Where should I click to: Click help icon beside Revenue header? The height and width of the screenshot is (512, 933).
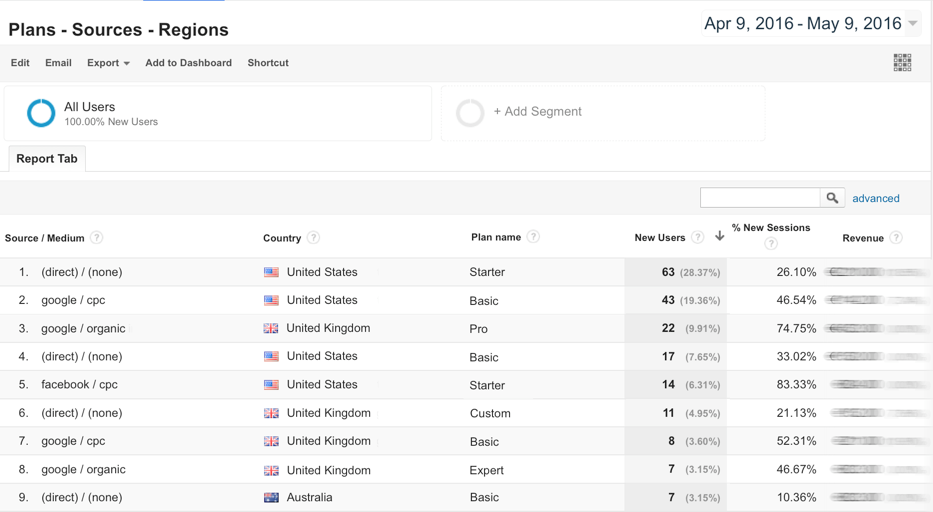pos(896,237)
